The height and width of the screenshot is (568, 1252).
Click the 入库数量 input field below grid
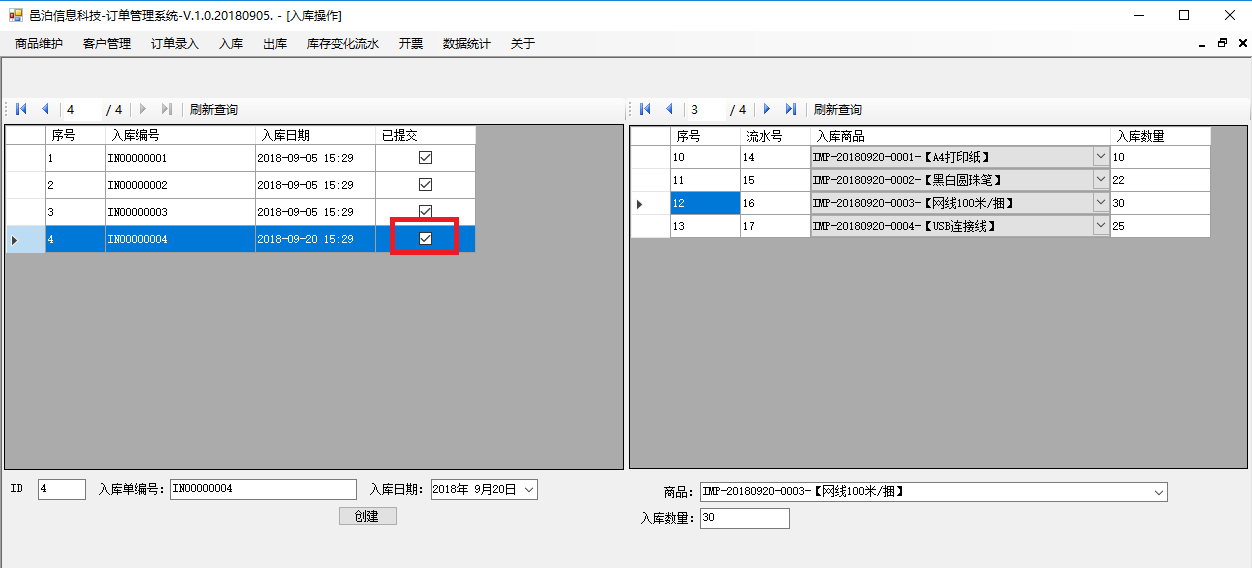(745, 518)
